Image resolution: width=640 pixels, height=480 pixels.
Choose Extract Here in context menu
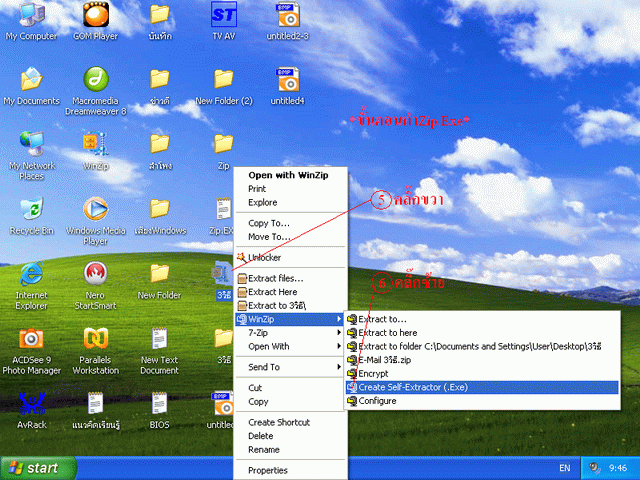291,292
